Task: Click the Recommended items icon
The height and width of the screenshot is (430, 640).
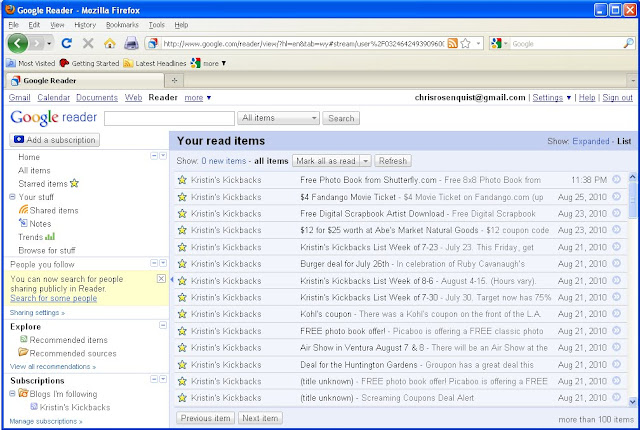Action: (x=24, y=339)
